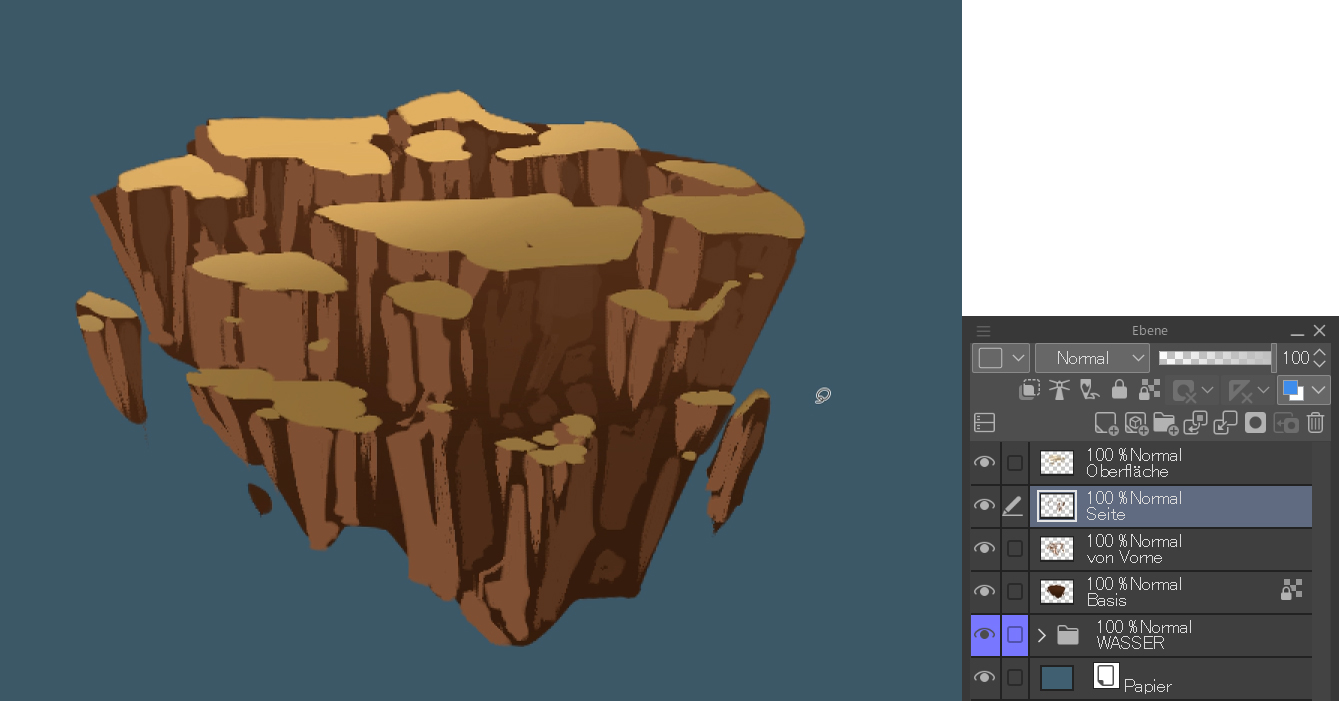Image resolution: width=1339 pixels, height=701 pixels.
Task: Hide the Oberfläche layer
Action: click(x=985, y=463)
